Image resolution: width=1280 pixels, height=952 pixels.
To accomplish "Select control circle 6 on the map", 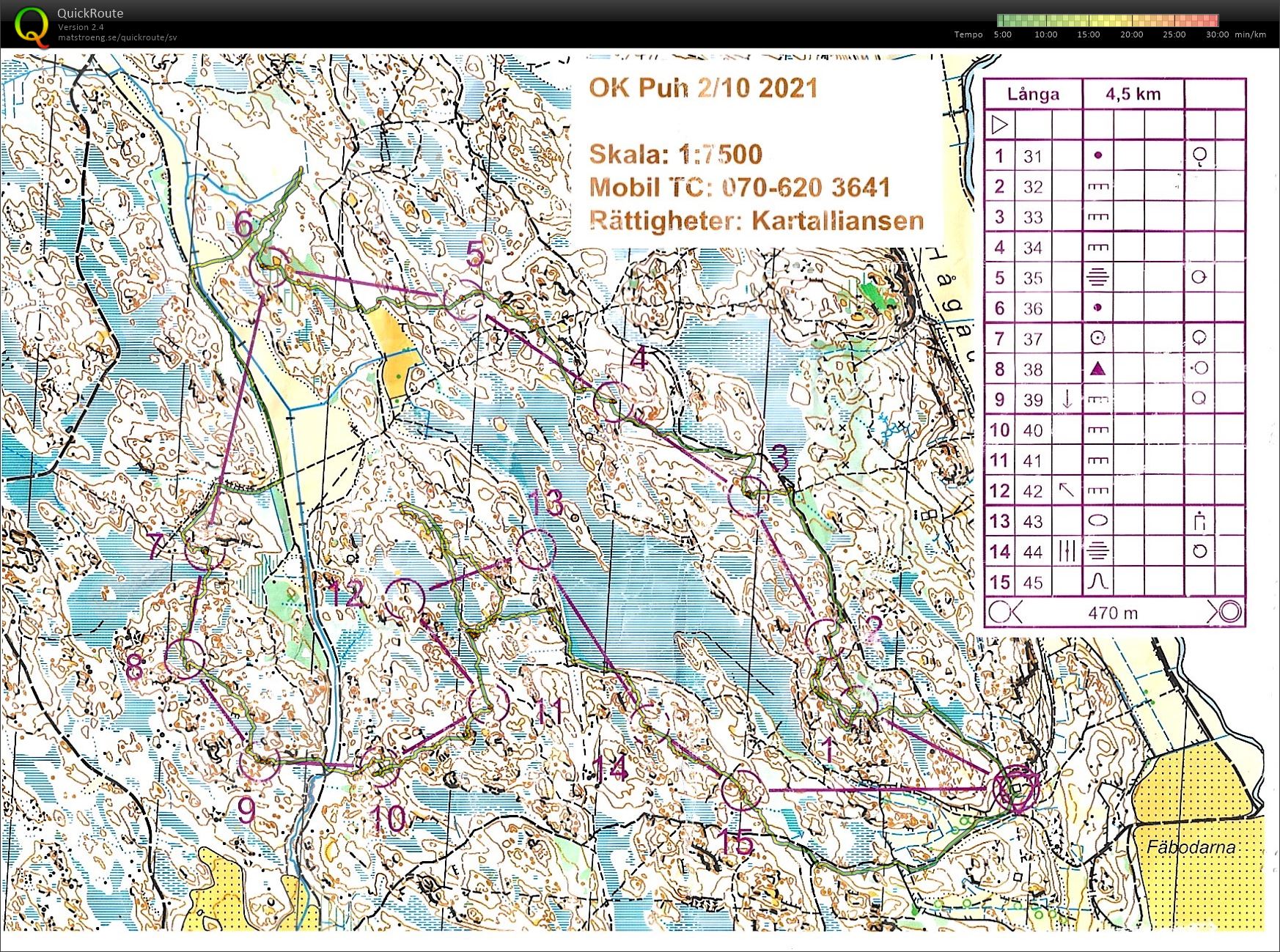I will [x=269, y=267].
